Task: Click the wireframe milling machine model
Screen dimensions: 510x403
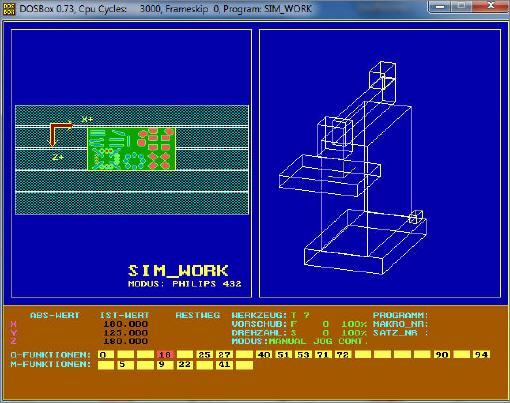Action: 353,168
